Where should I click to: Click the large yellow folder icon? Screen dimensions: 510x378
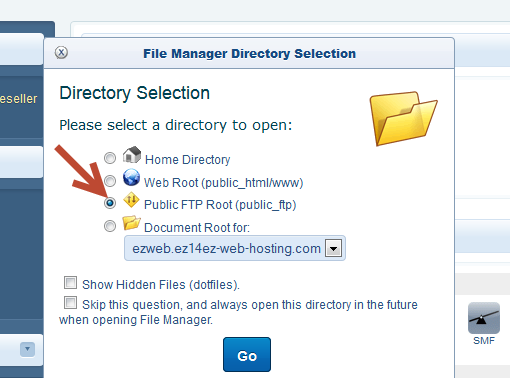[x=403, y=118]
